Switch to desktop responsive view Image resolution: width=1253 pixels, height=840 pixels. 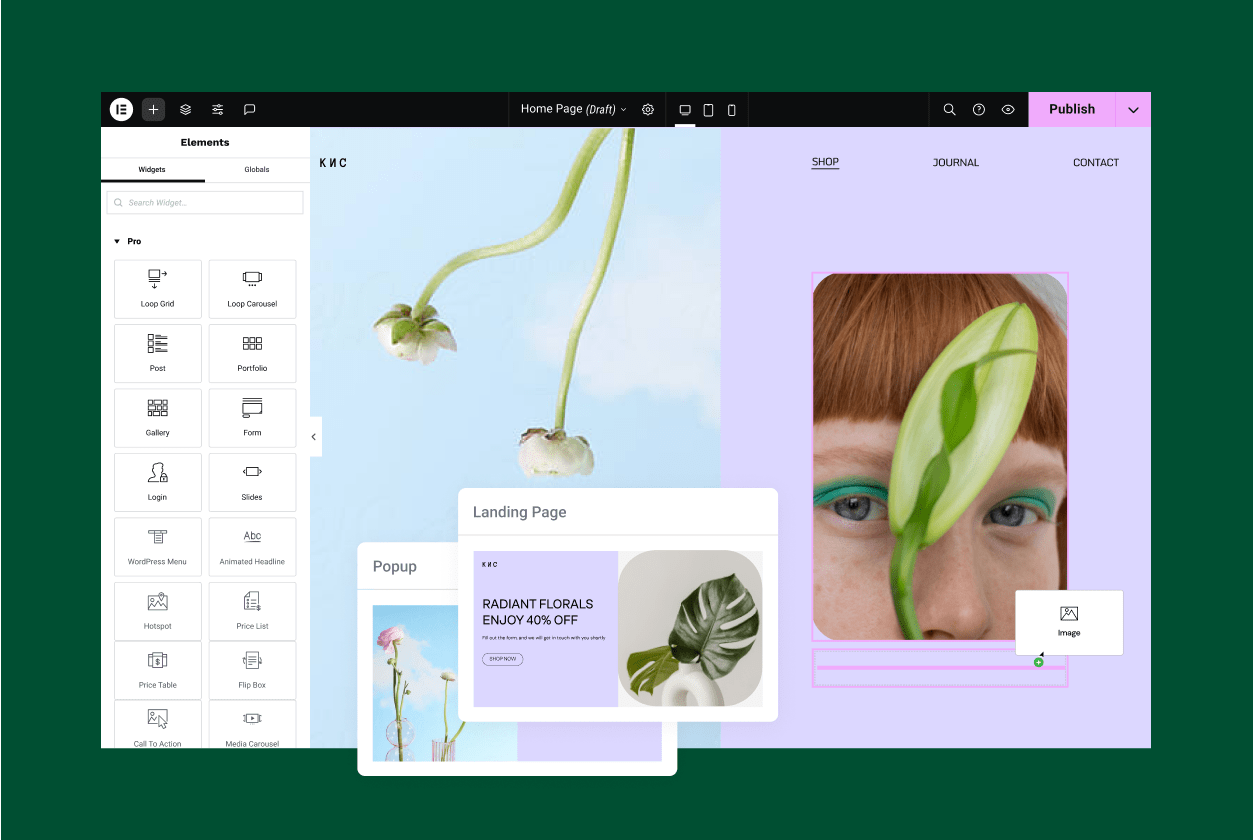(x=685, y=109)
